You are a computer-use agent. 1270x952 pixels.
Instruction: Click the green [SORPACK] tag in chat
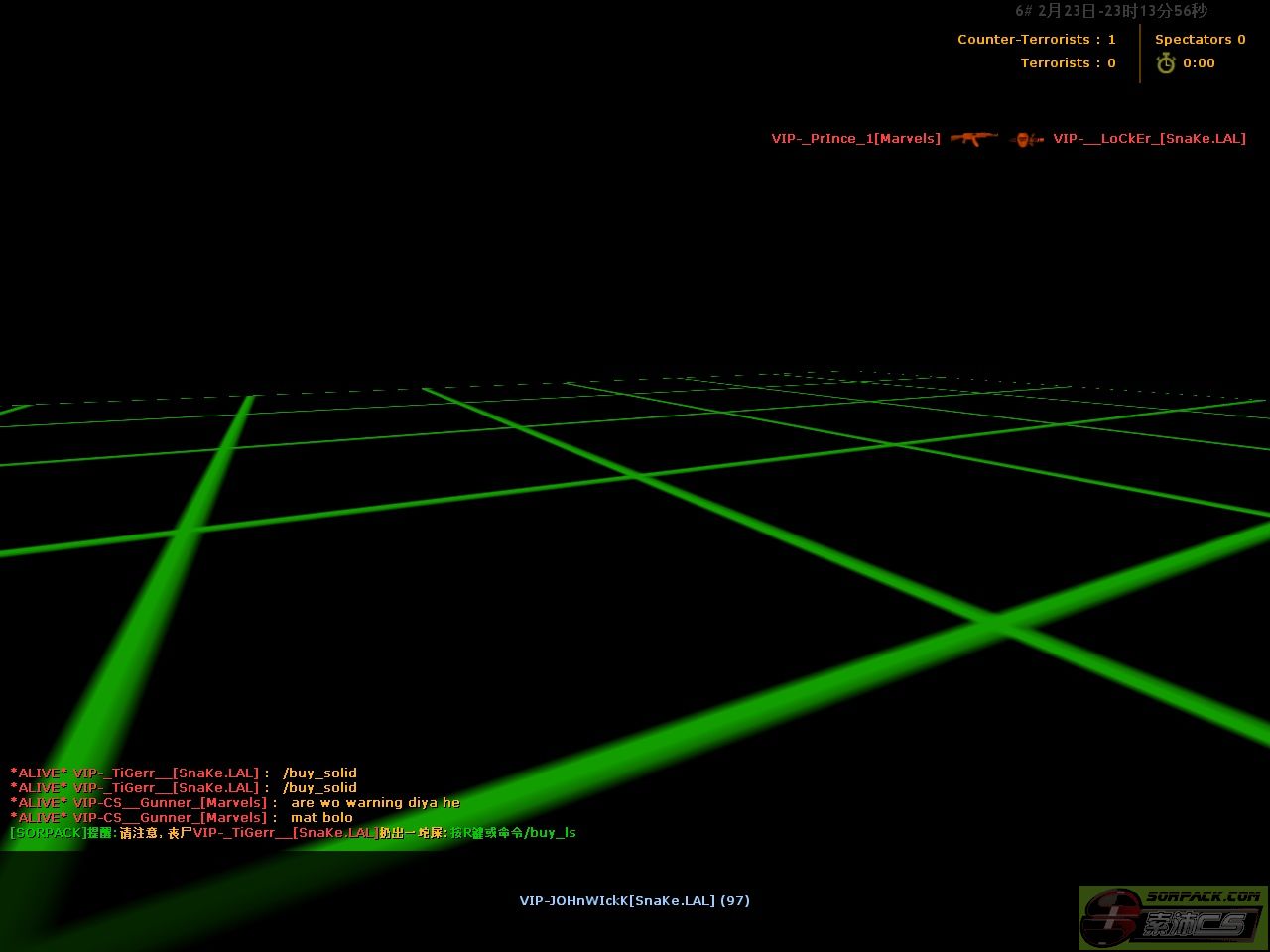(x=48, y=833)
